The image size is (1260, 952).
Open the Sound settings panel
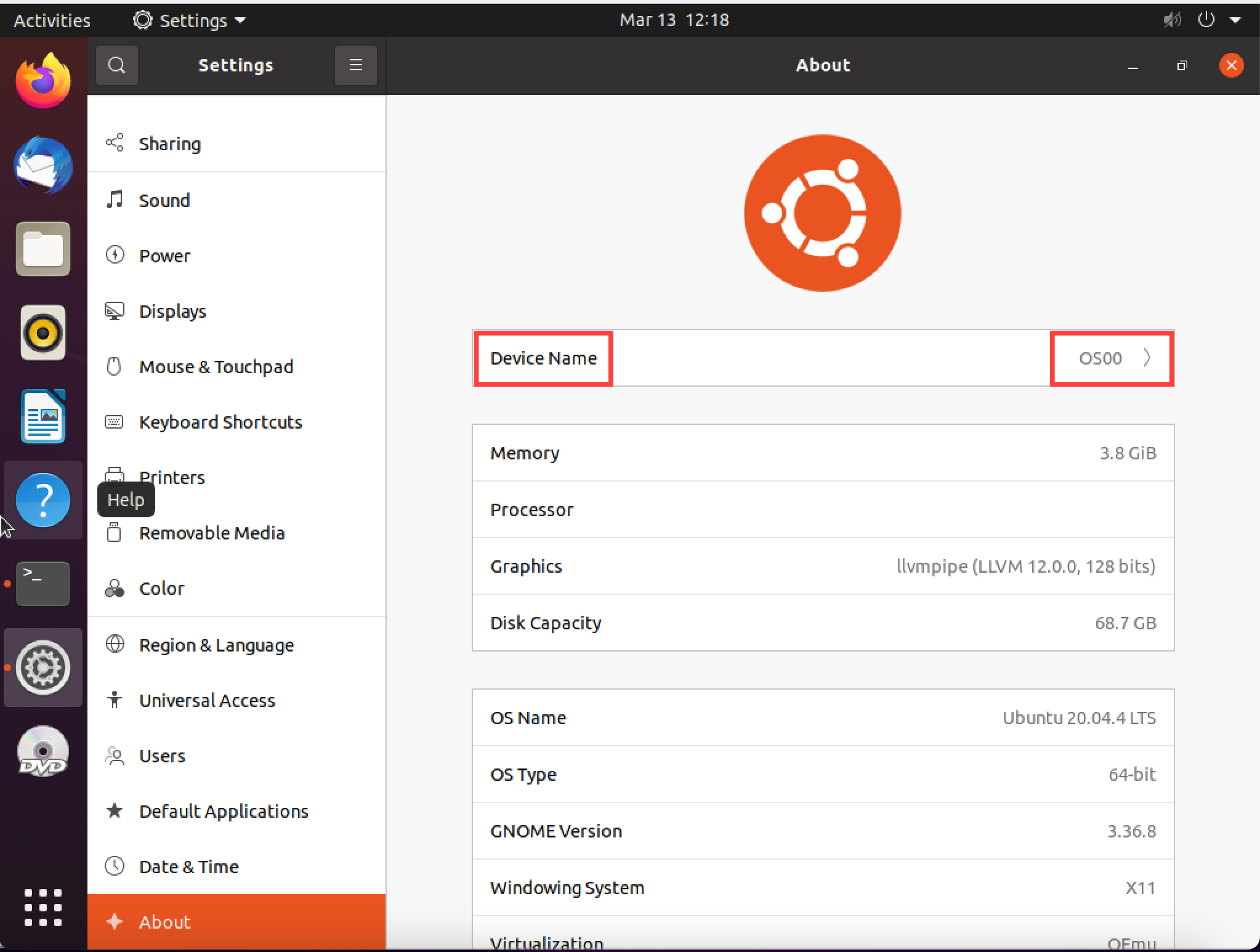(x=236, y=200)
